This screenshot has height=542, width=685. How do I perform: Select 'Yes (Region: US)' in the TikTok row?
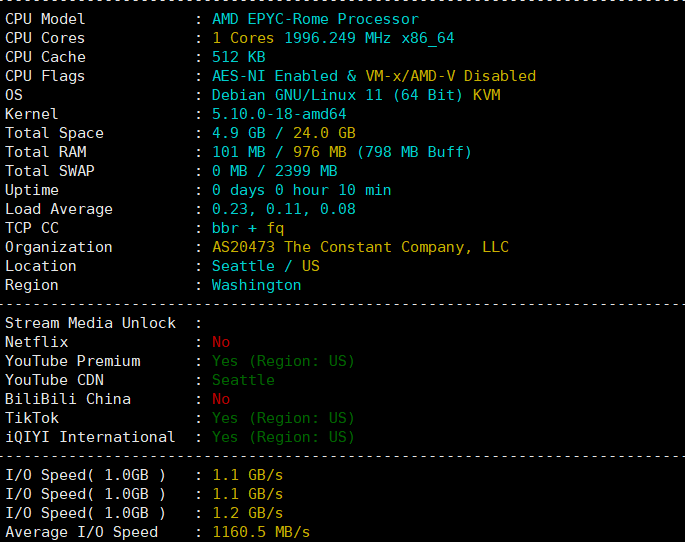[x=284, y=418]
